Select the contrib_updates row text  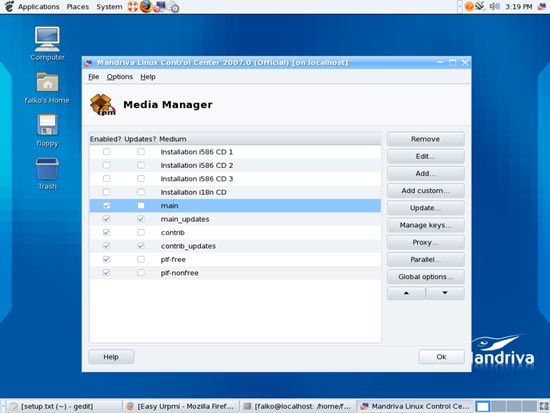(x=188, y=246)
